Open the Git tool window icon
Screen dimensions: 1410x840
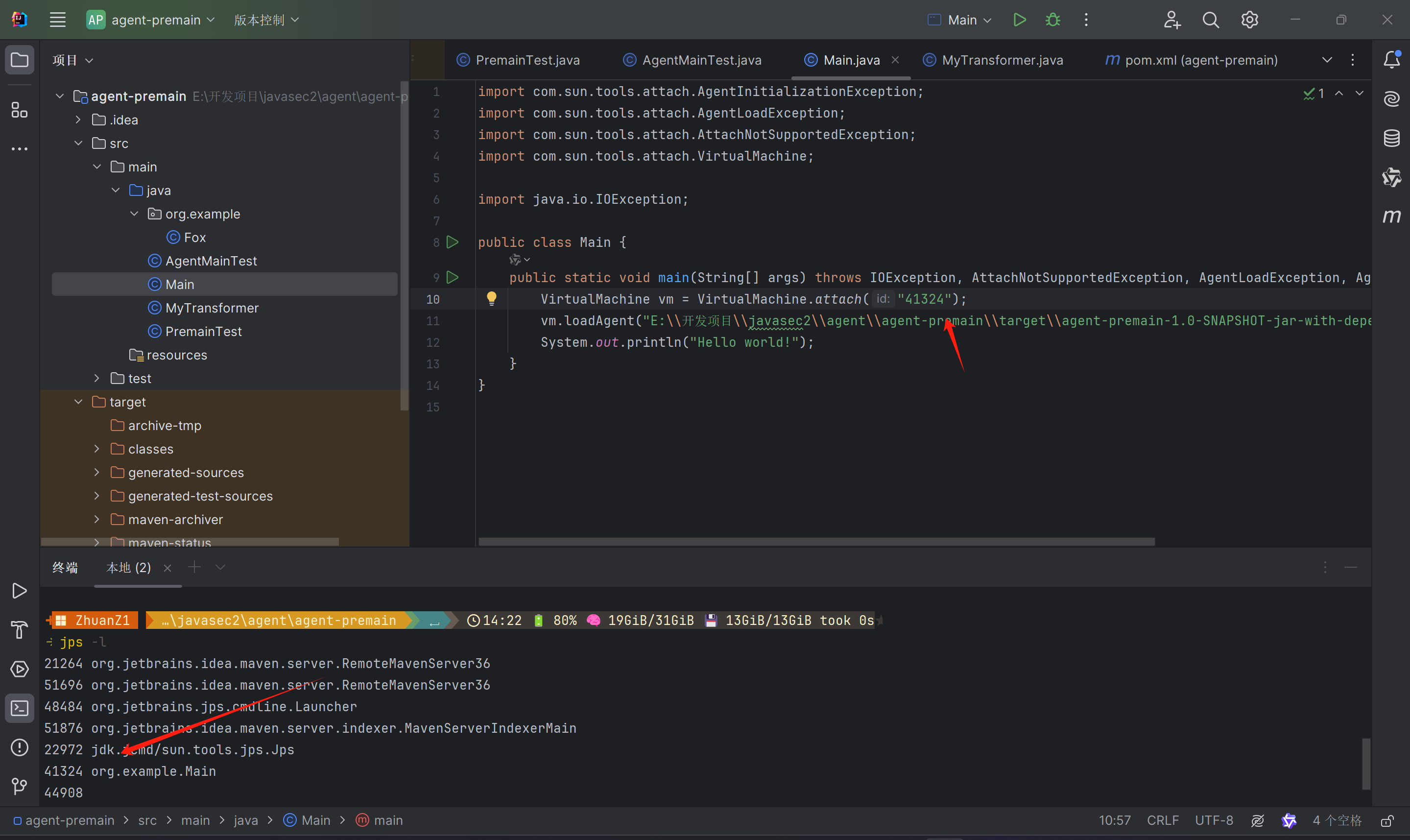click(x=19, y=786)
